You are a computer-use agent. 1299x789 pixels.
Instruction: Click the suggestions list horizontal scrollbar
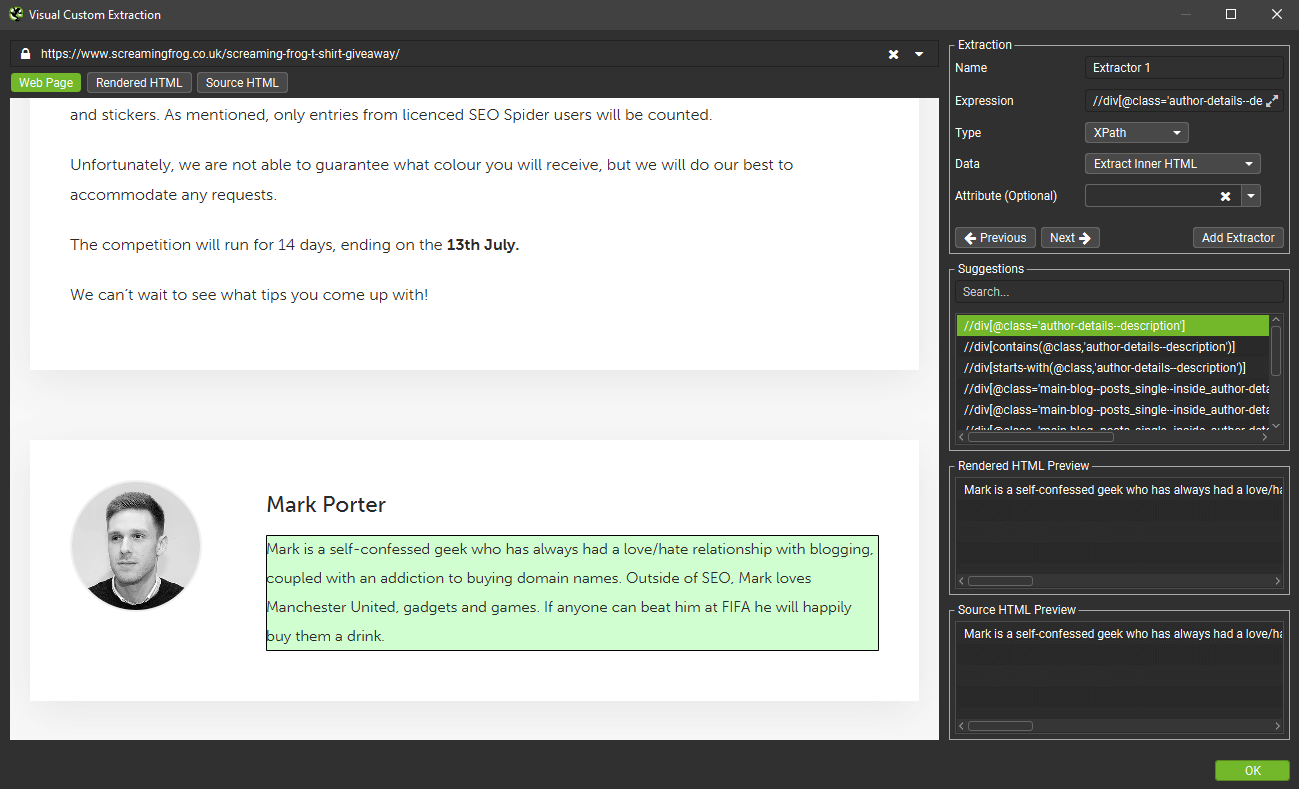pos(1041,437)
